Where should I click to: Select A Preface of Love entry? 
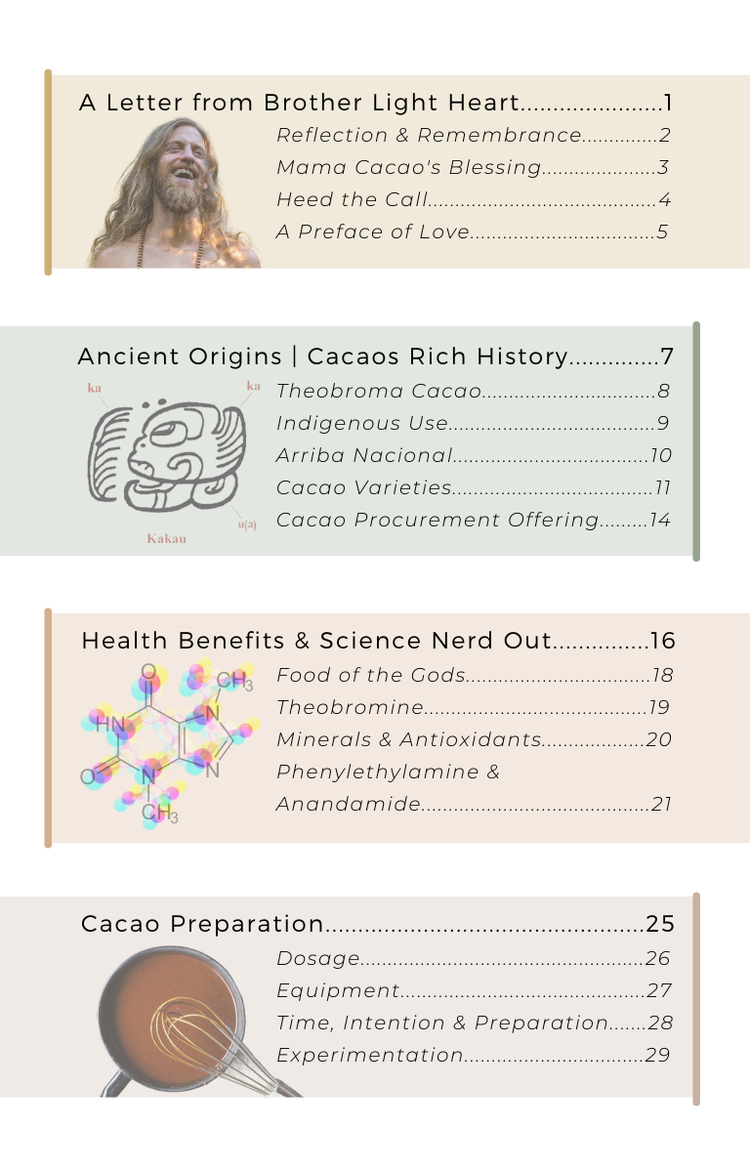472,232
